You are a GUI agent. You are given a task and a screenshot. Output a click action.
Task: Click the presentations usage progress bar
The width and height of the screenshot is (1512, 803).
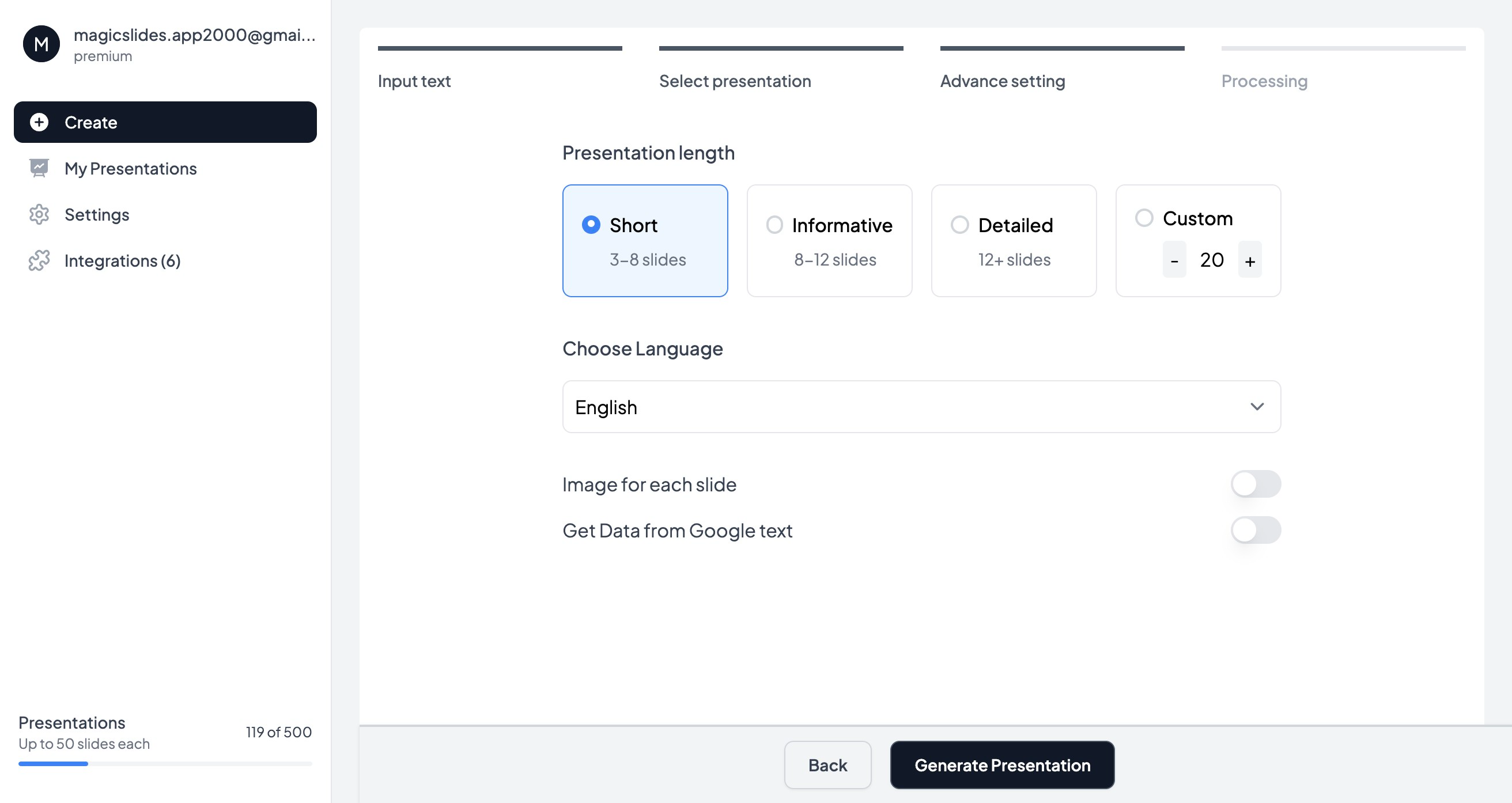[165, 764]
